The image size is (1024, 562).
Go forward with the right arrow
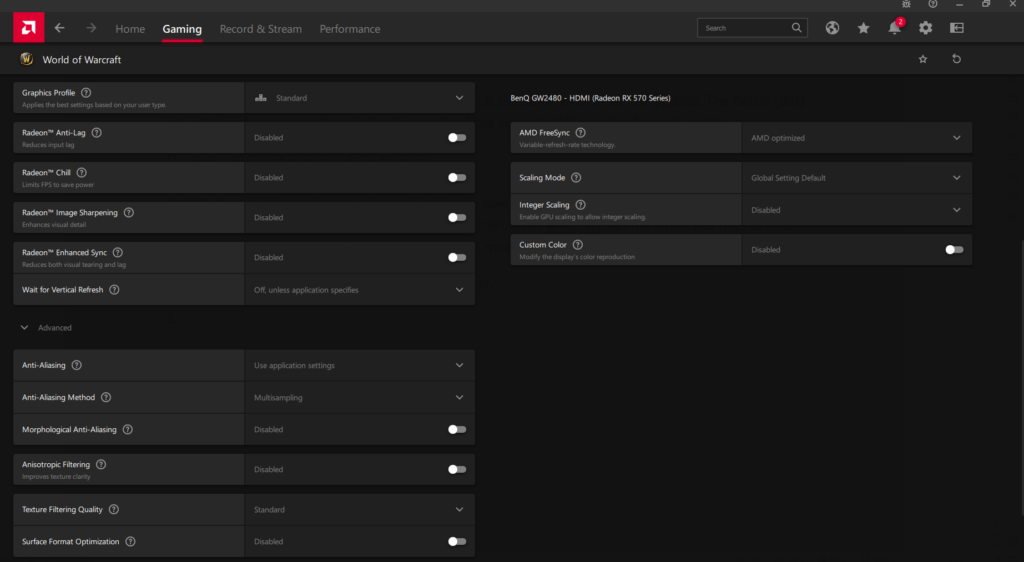(91, 28)
